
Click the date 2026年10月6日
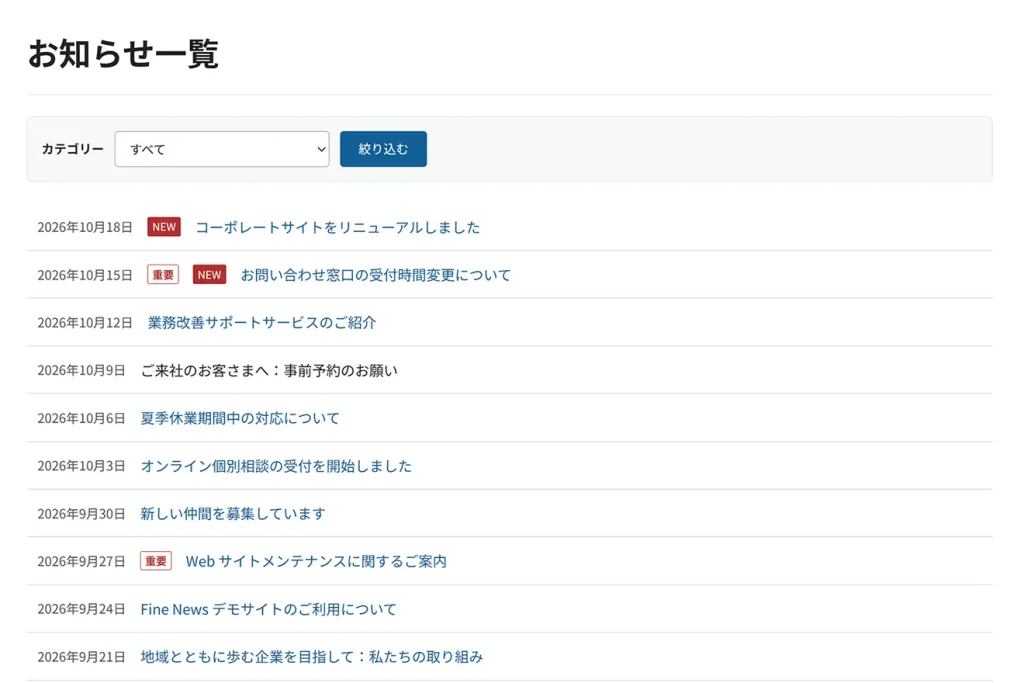click(81, 418)
